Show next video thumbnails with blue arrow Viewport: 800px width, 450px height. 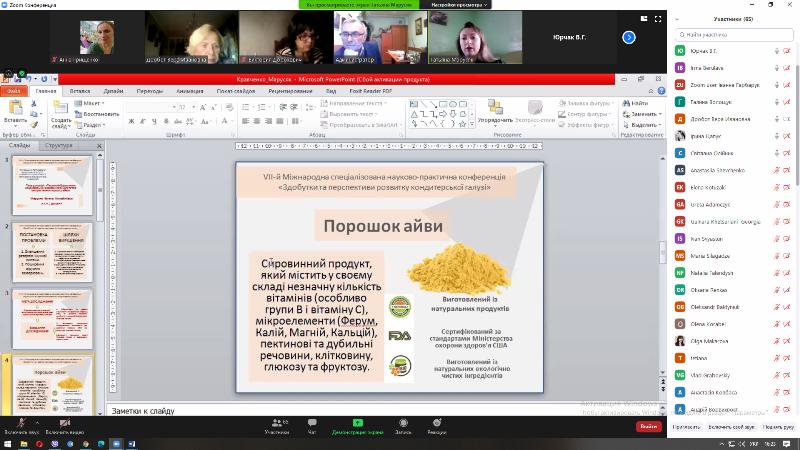[x=629, y=37]
